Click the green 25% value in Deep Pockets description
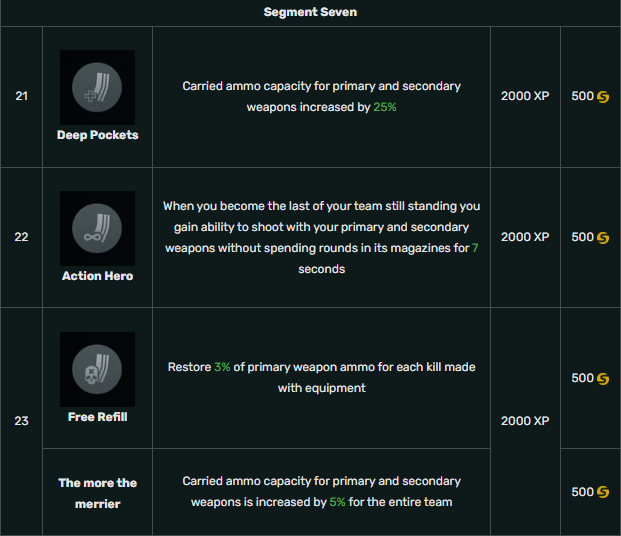Screen dimensions: 621x536 385,107
